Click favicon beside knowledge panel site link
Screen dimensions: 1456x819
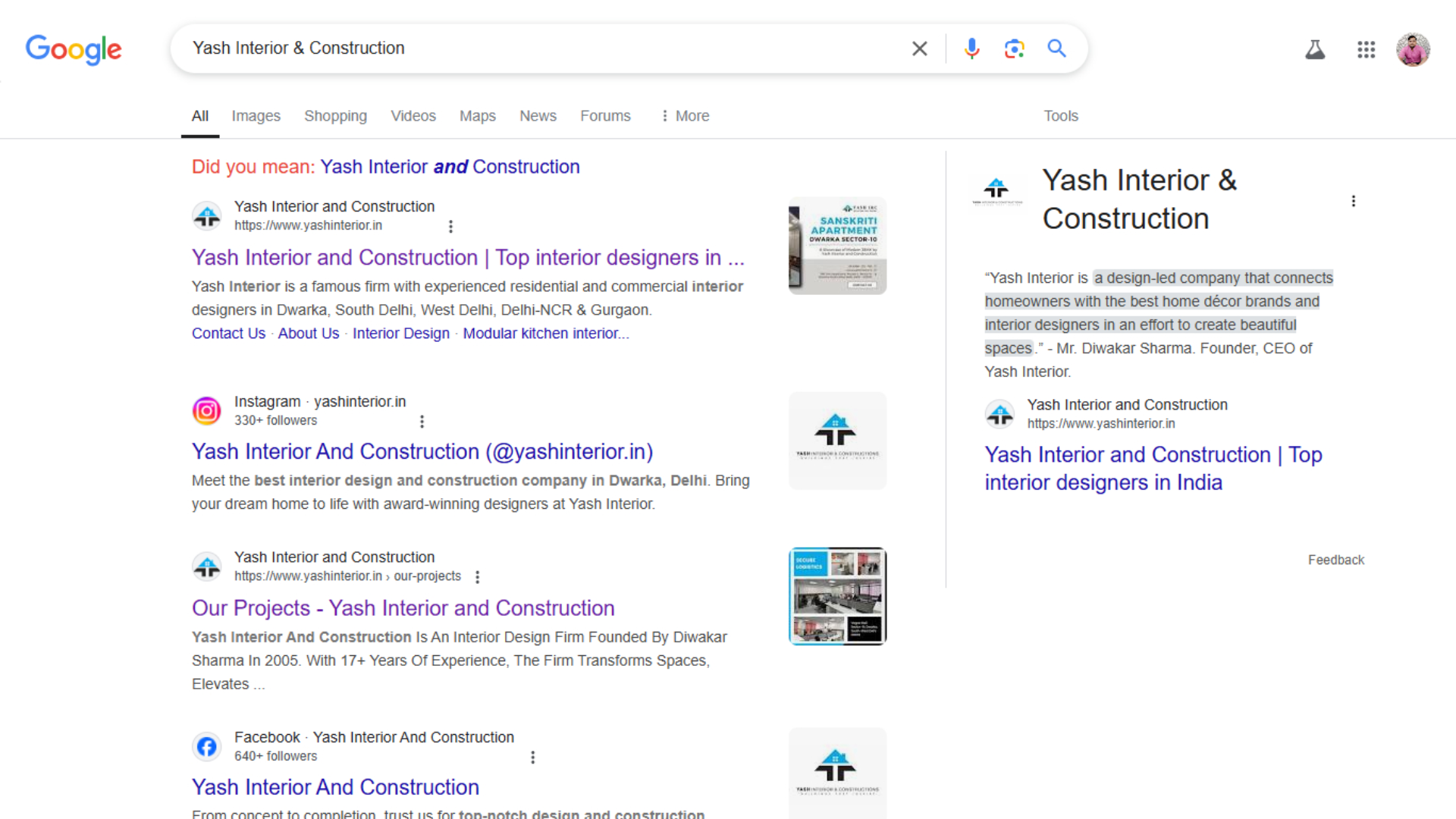pos(999,414)
